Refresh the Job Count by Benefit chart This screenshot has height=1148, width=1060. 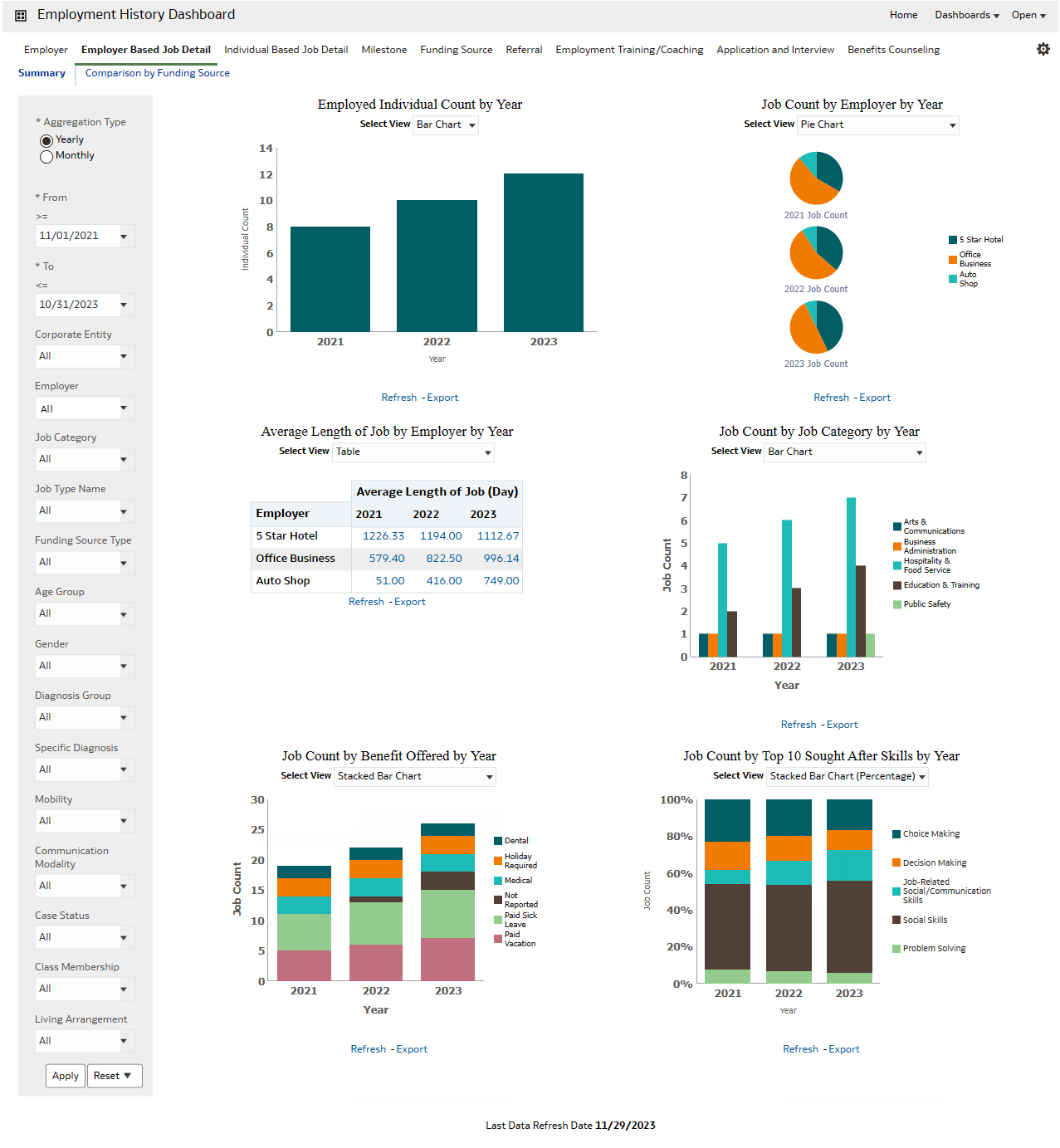pos(369,1048)
